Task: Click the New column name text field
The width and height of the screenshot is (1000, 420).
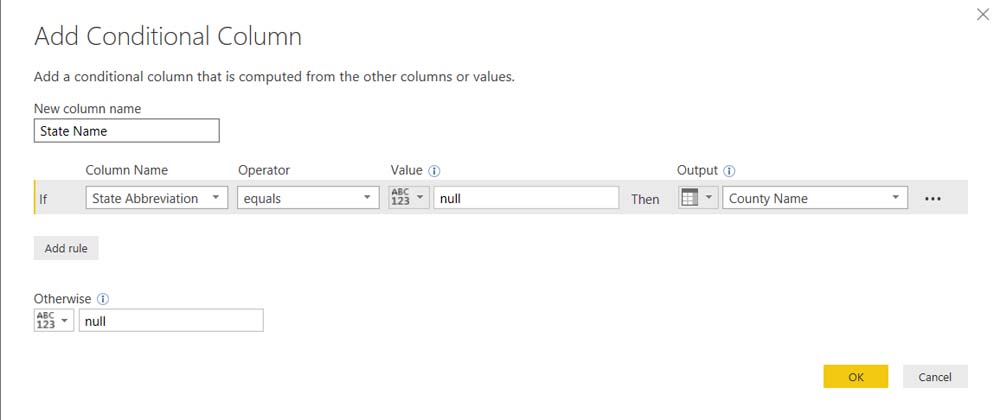Action: [126, 131]
